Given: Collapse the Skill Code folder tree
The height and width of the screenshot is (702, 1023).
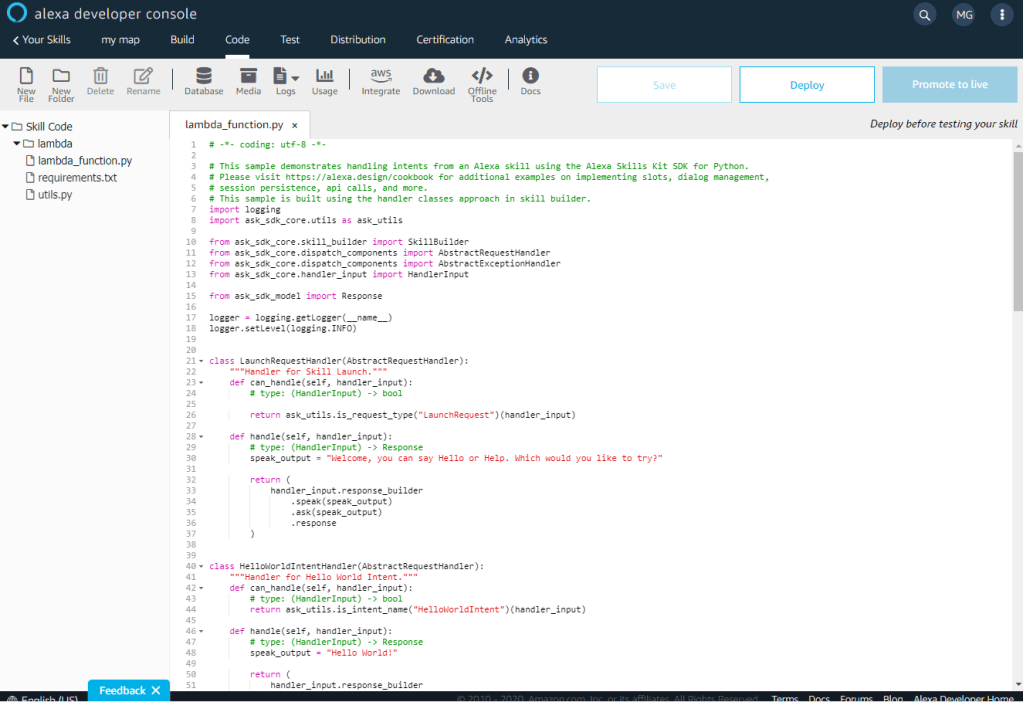Looking at the screenshot, I should (6, 127).
